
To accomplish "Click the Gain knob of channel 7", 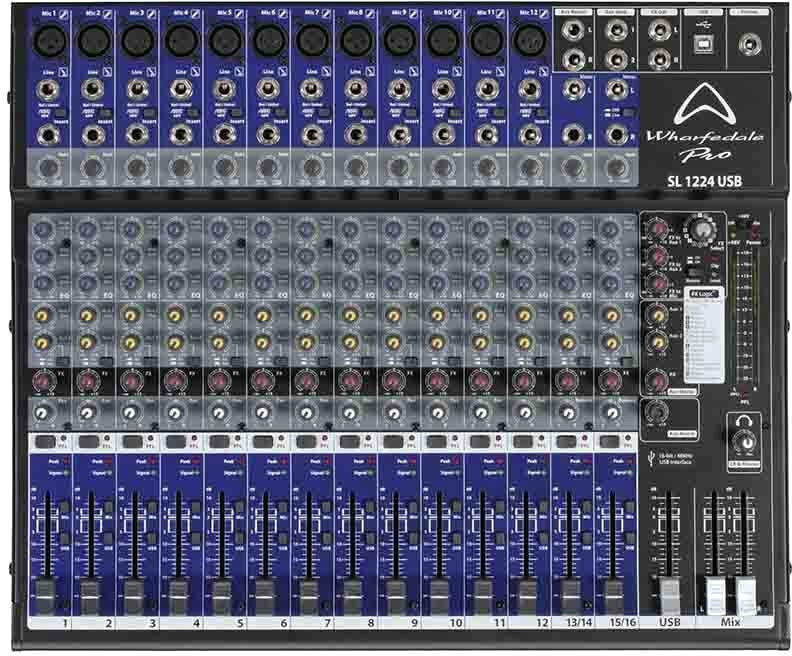I will (x=312, y=168).
